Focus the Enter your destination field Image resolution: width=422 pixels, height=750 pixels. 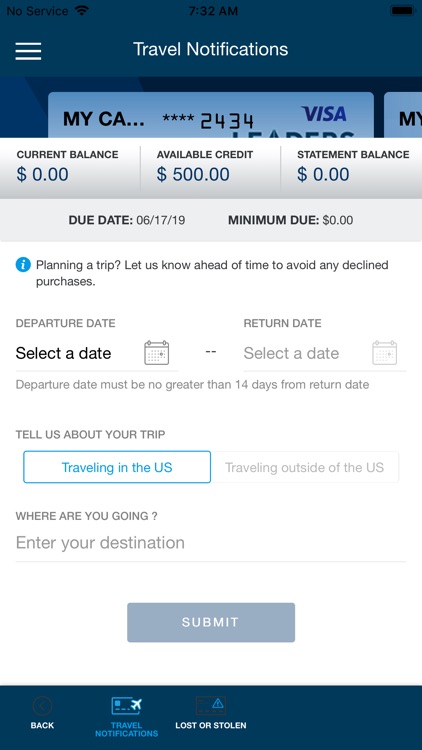coord(211,543)
